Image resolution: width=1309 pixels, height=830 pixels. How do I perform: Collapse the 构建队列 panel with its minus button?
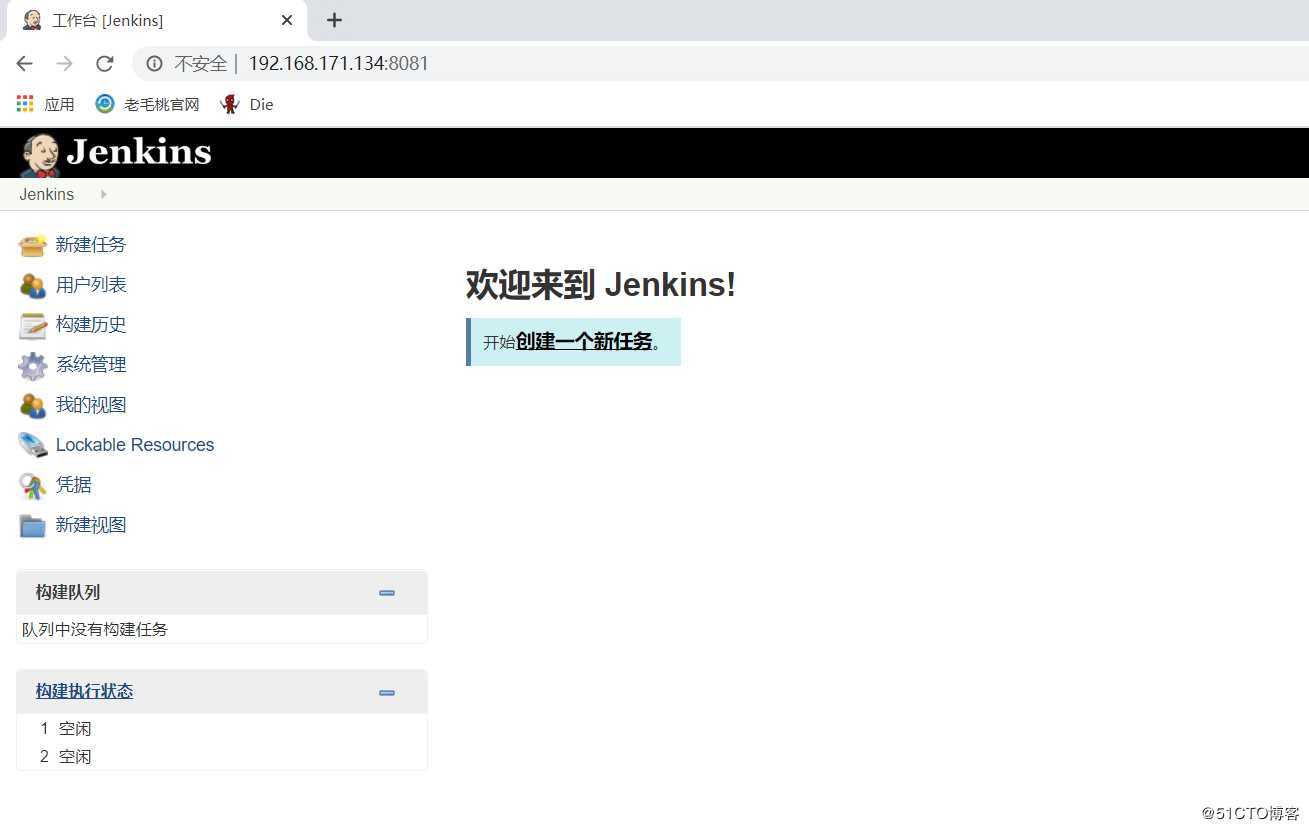tap(387, 593)
